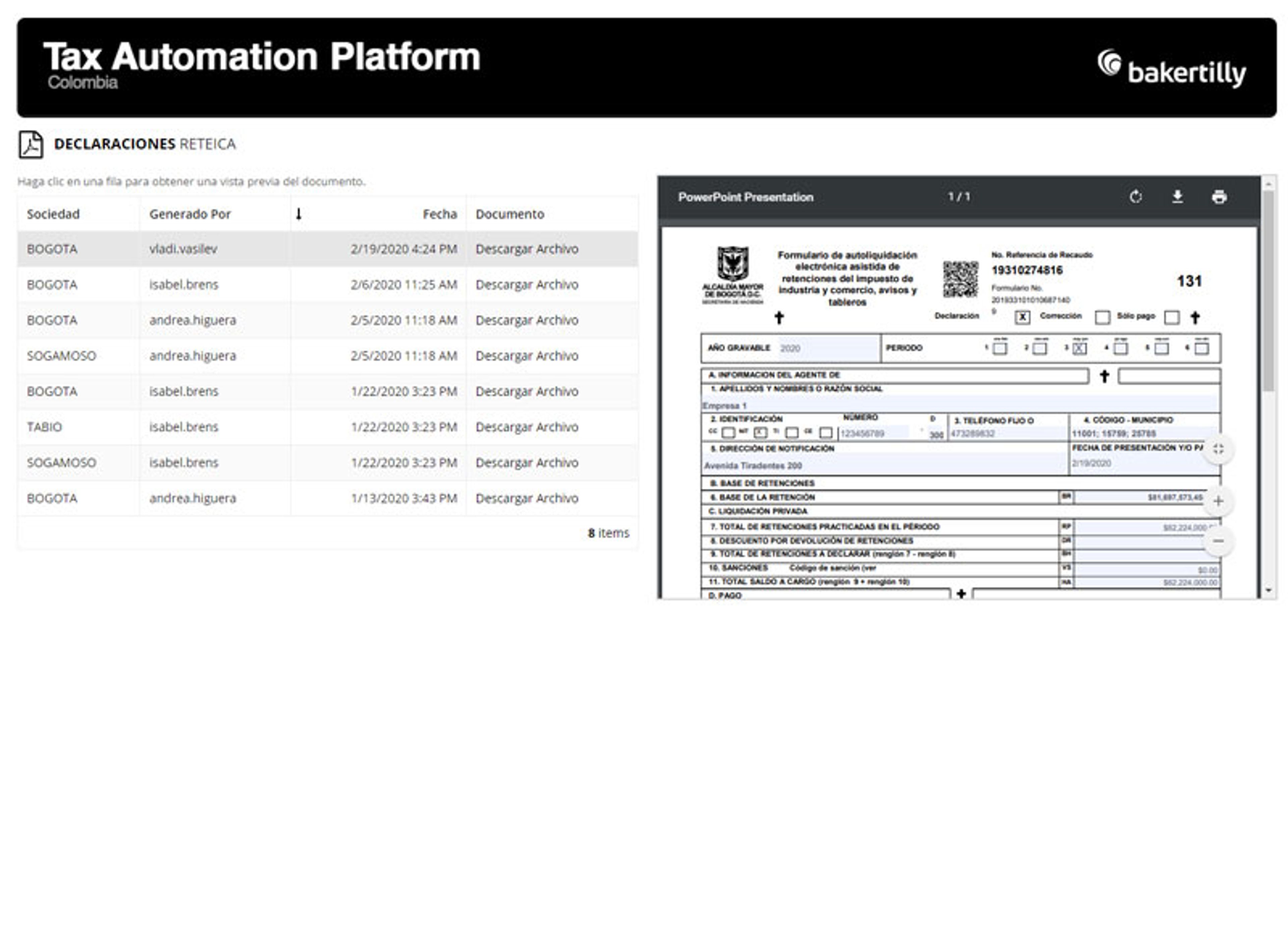Click the scrollbar down arrow of the viewer
This screenshot has height=938, width=1288.
click(1268, 590)
